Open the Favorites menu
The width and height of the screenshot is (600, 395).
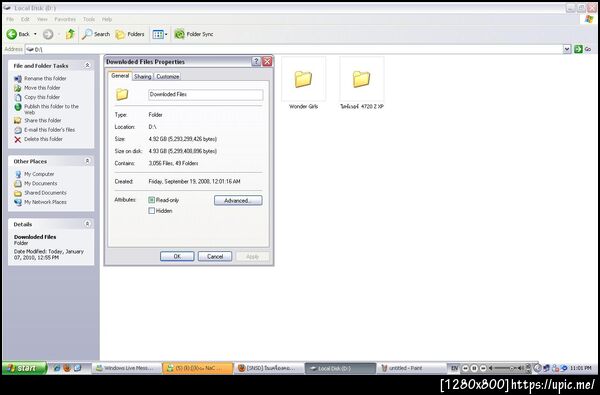(x=65, y=19)
